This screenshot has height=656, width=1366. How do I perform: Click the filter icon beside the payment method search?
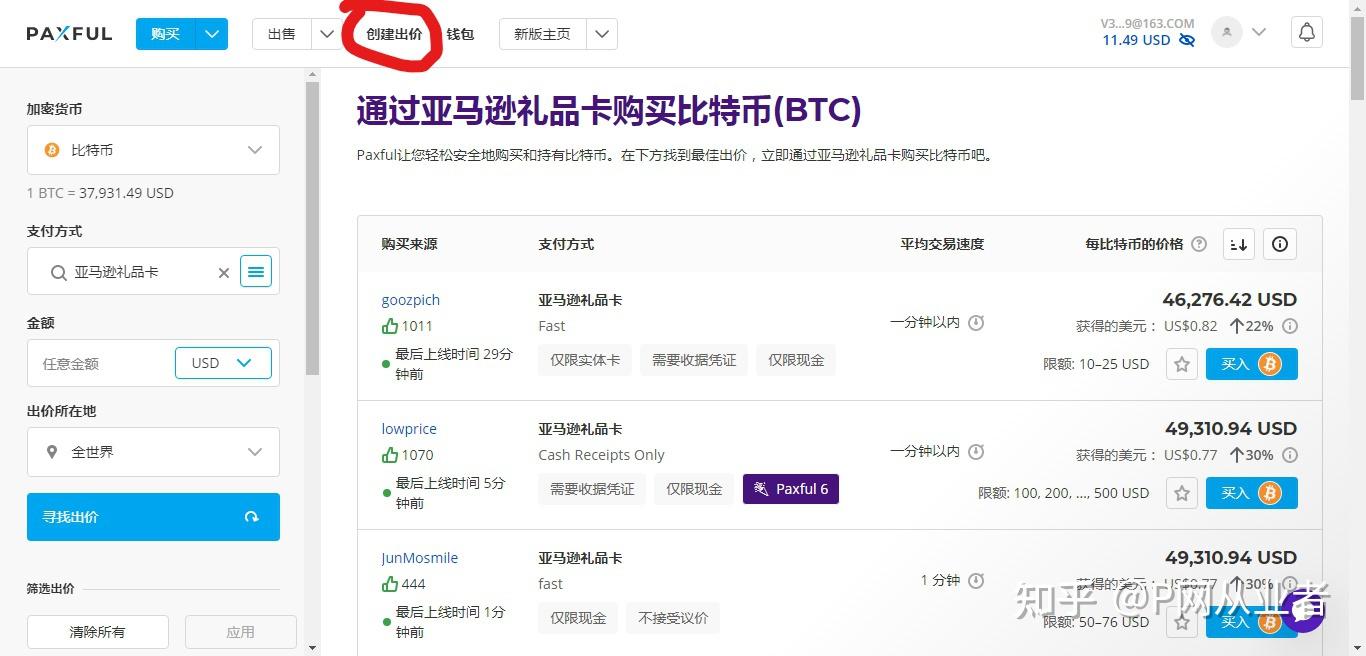(256, 271)
